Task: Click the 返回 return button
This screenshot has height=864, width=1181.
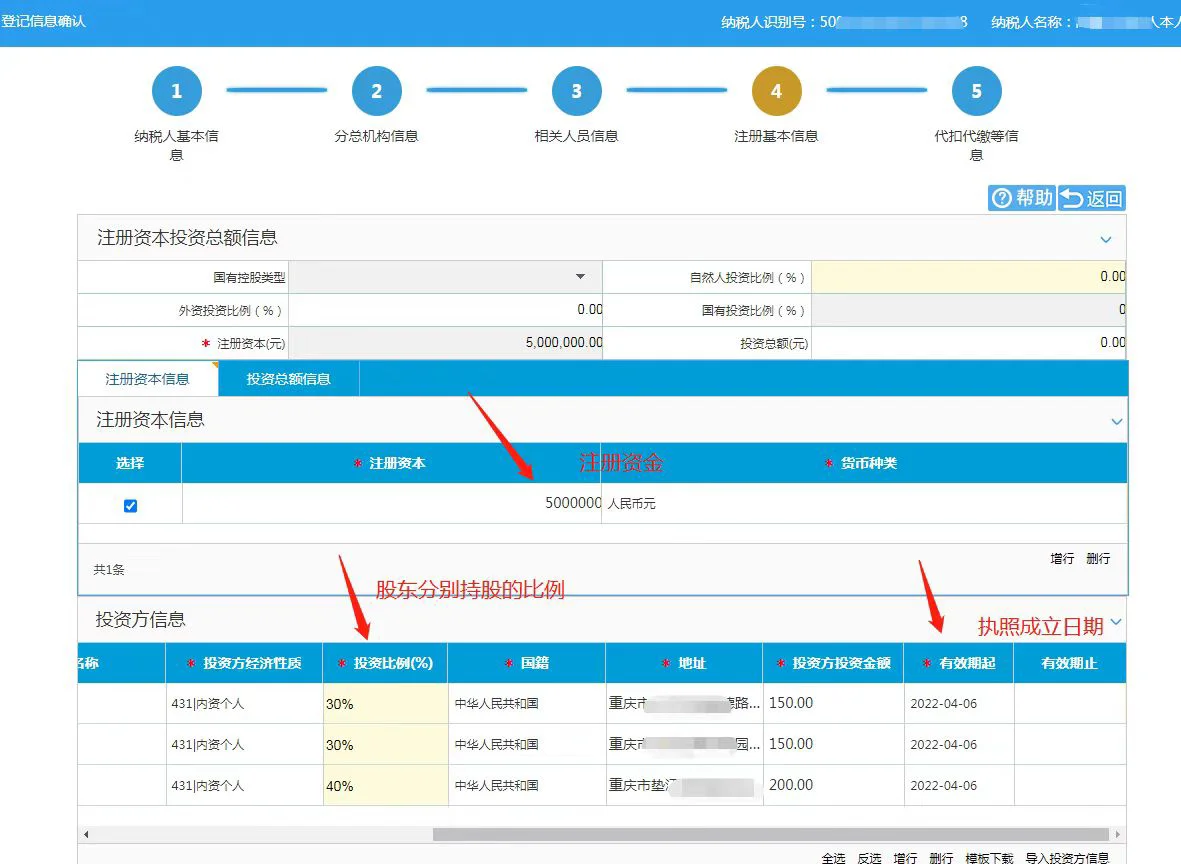Action: coord(1091,198)
